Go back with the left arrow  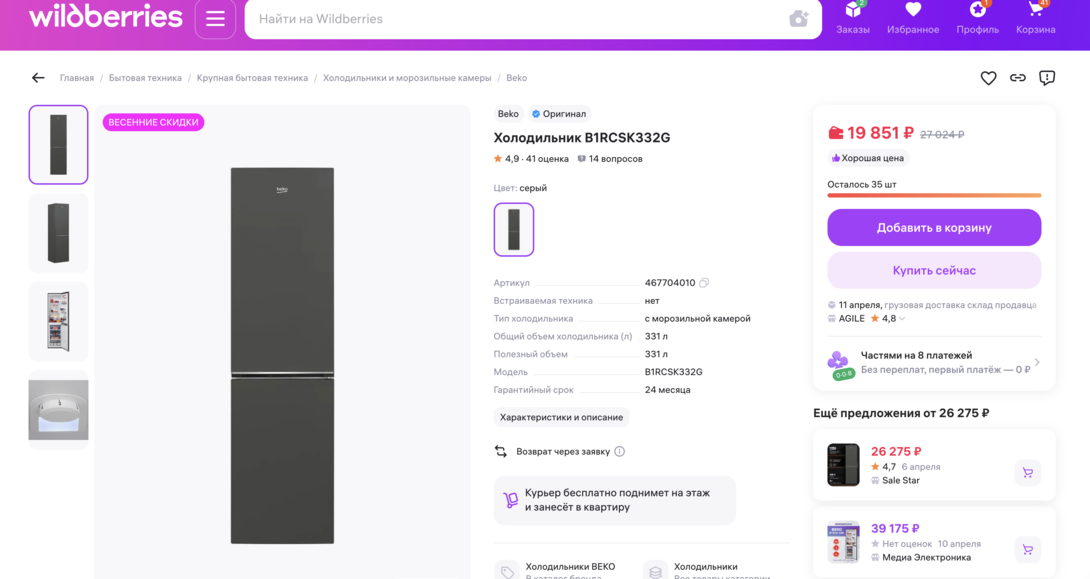pyautogui.click(x=38, y=78)
